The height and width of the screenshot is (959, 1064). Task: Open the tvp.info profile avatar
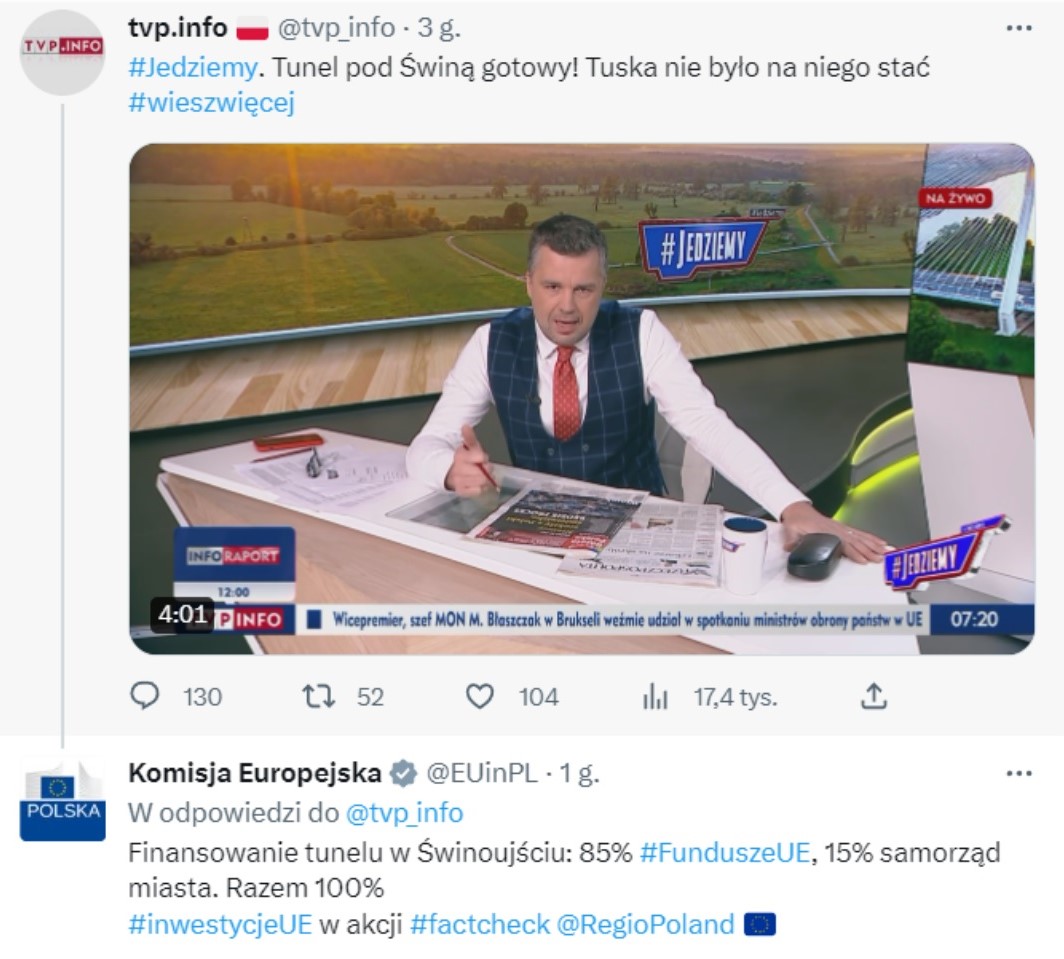pos(62,52)
